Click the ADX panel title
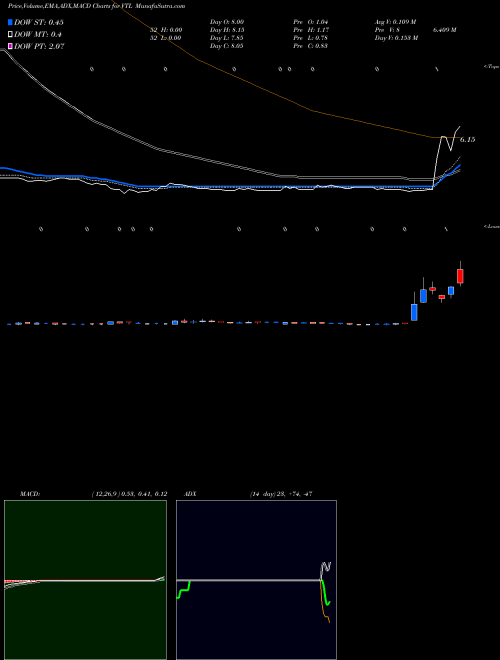This screenshot has height=660, width=500. [x=190, y=494]
